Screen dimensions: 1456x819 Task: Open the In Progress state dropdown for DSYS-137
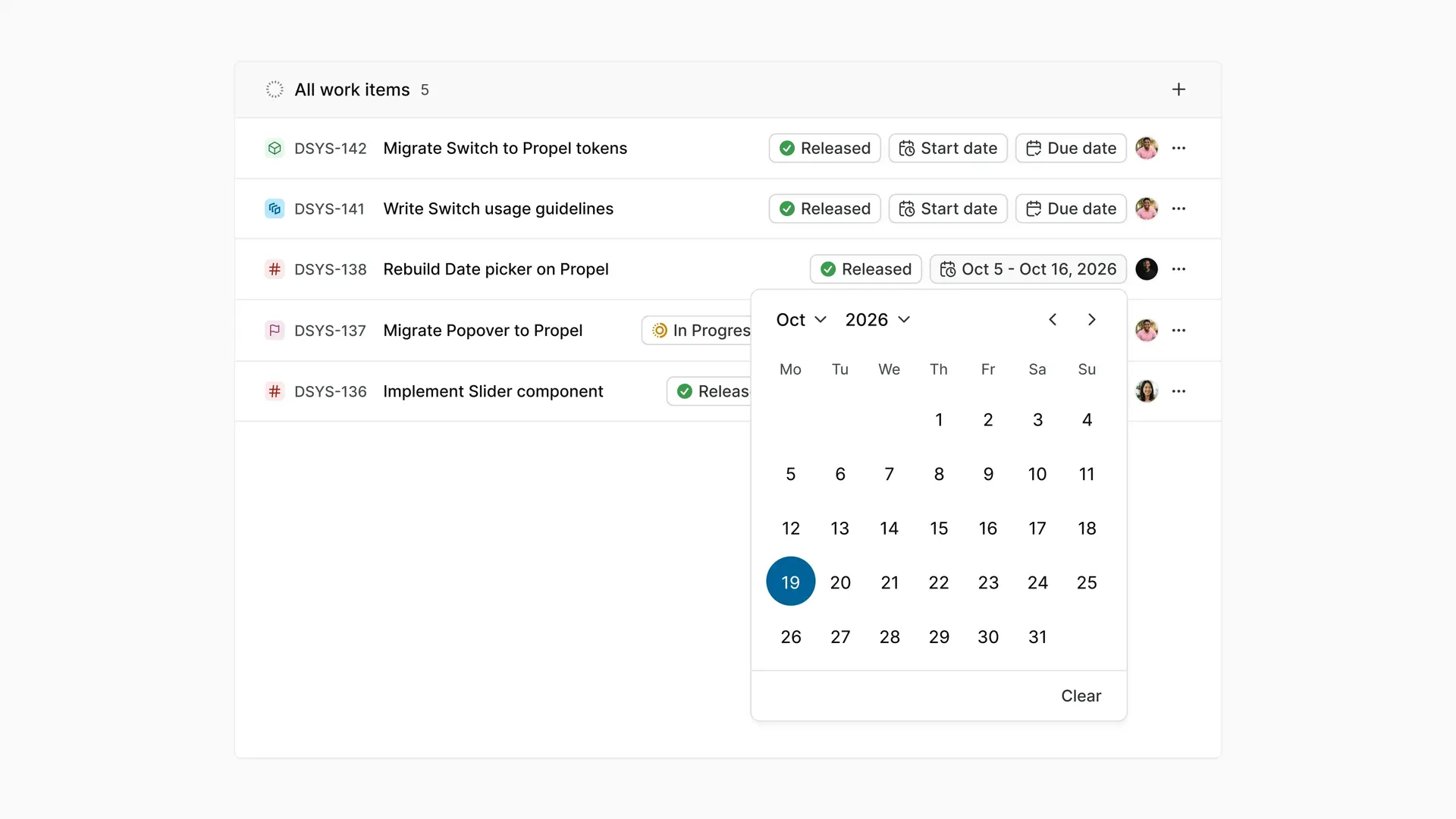pyautogui.click(x=697, y=331)
